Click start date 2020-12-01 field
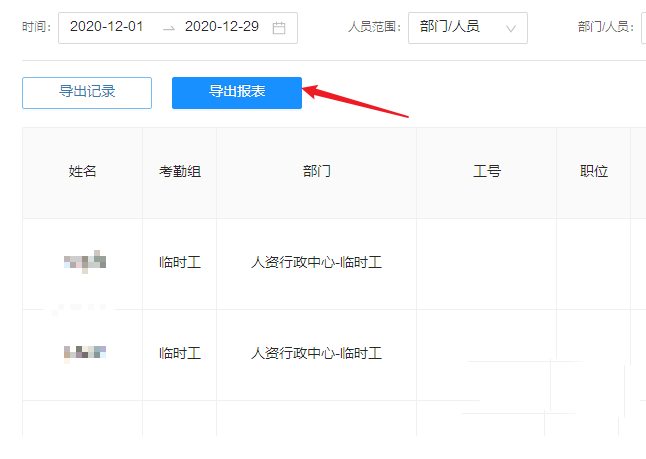 coord(107,27)
